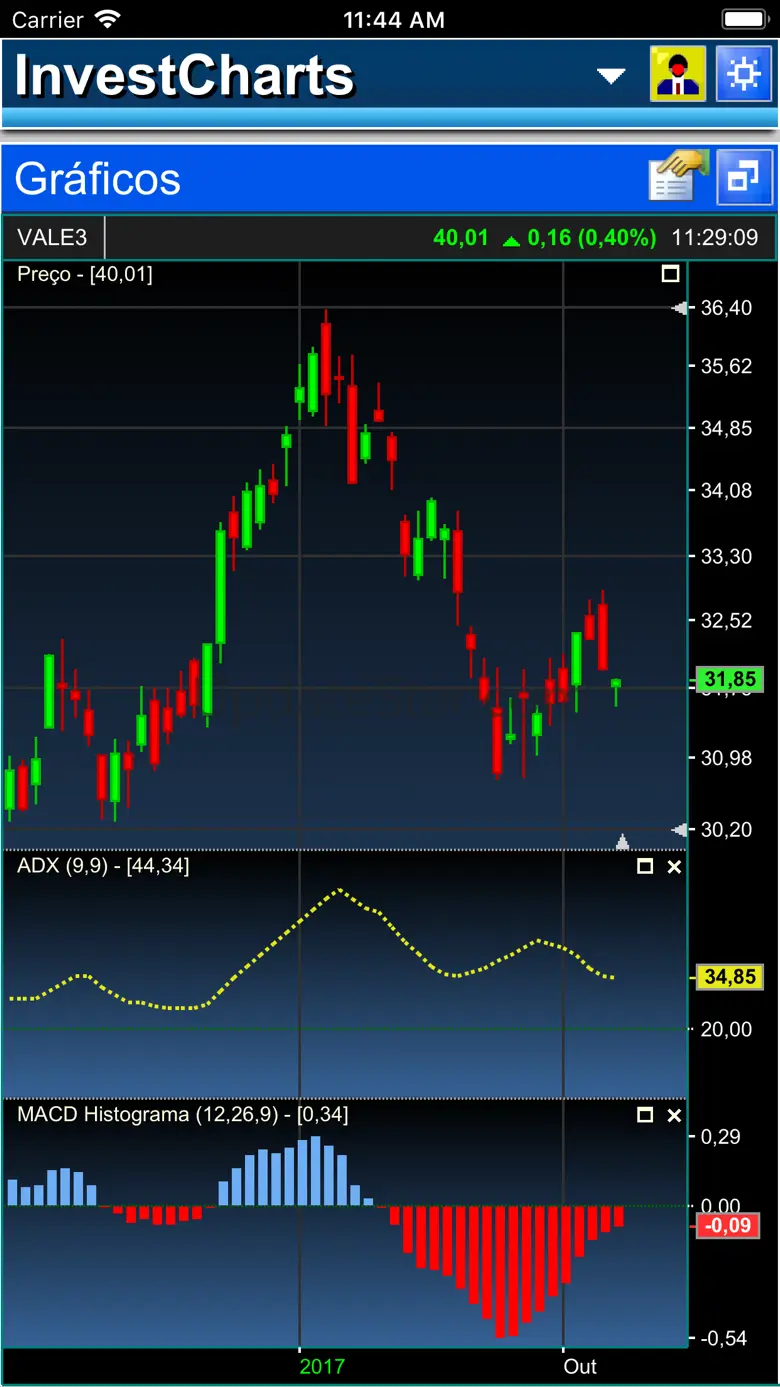Tap the battery icon in status bar

(x=745, y=19)
